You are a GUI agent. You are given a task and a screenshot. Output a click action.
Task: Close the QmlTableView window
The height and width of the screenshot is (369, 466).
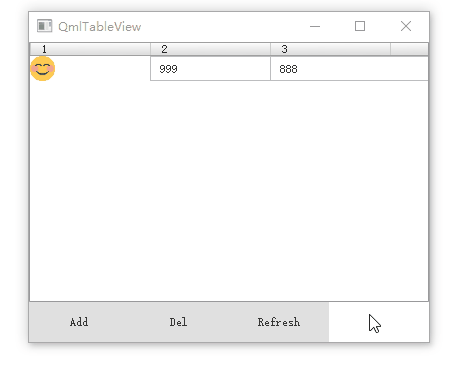406,26
